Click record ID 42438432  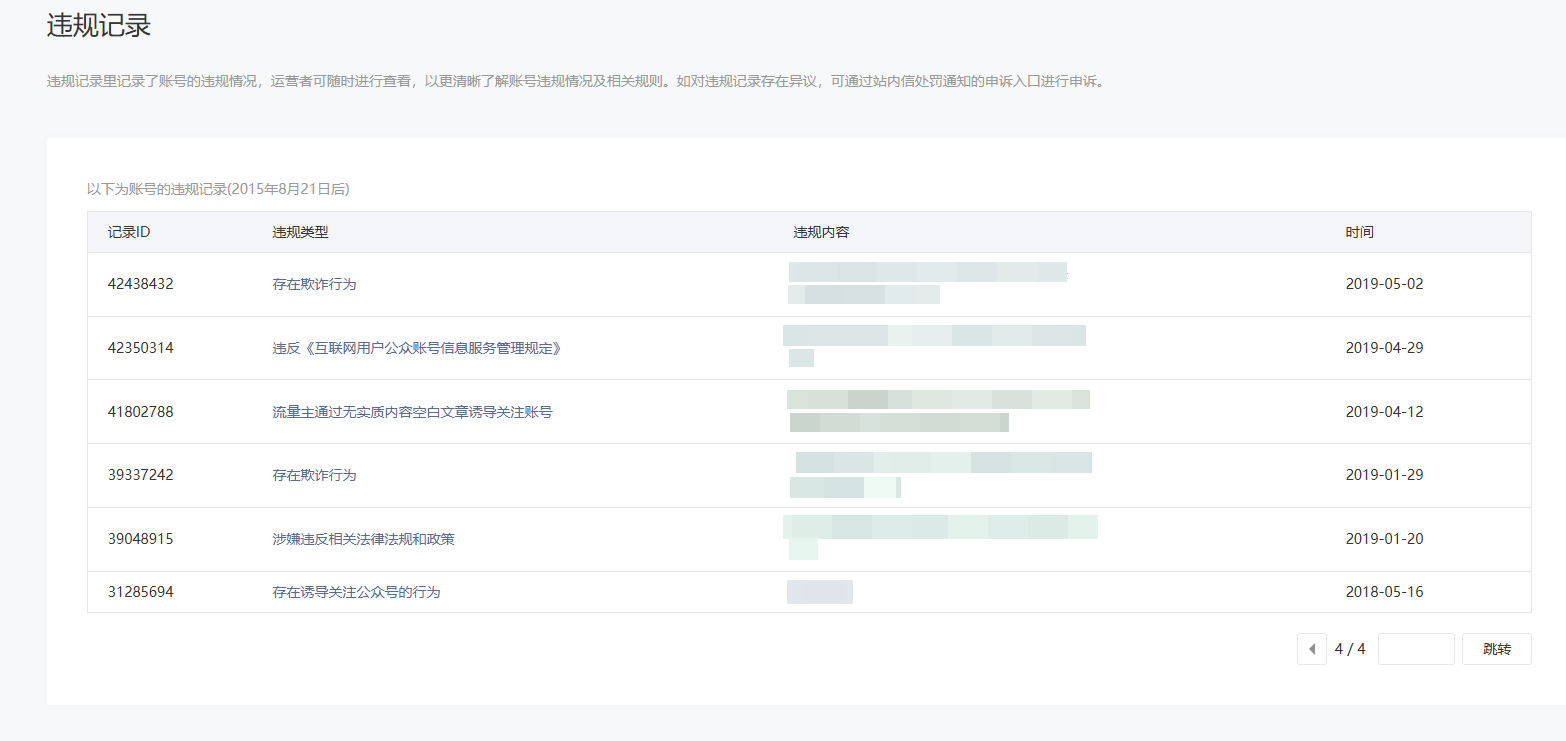pos(140,284)
